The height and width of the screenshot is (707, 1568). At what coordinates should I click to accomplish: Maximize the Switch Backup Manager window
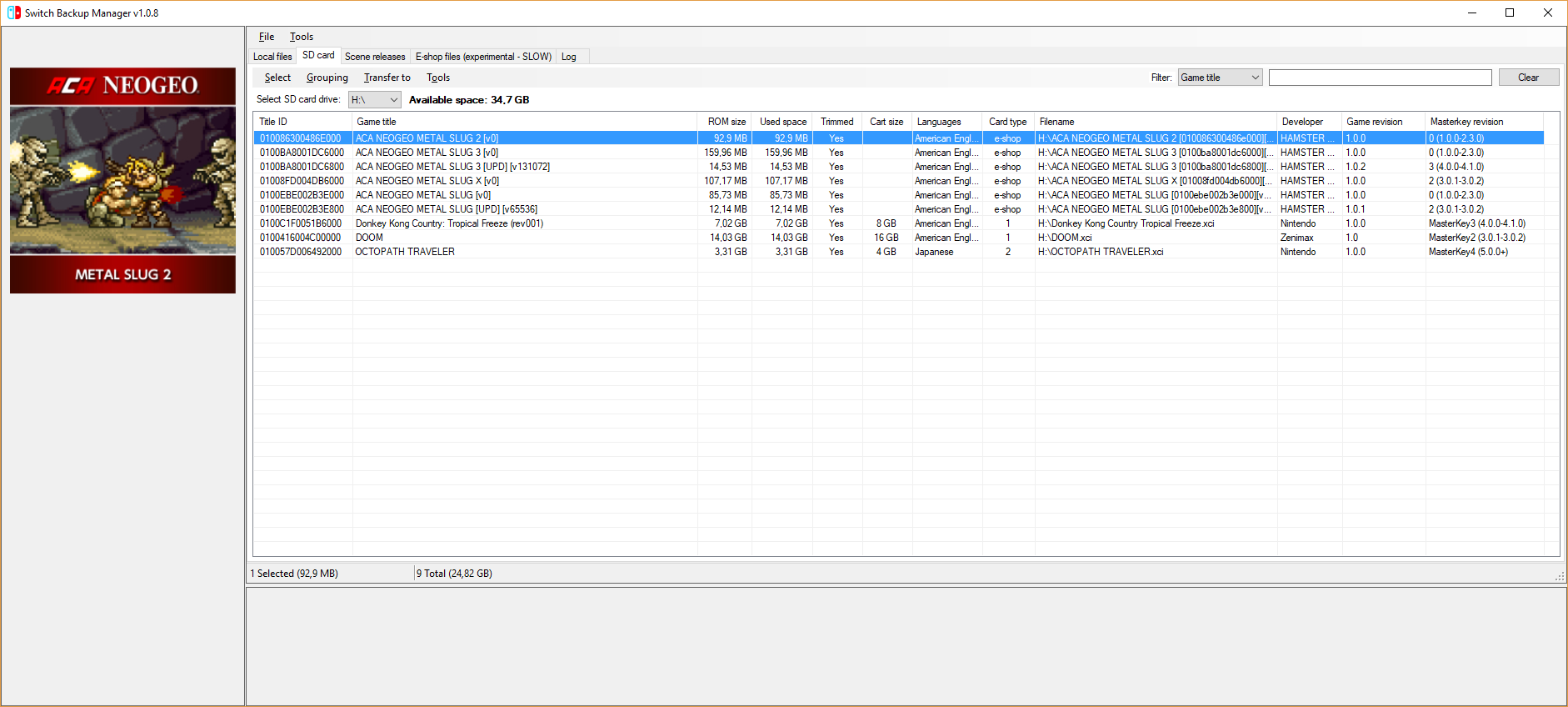pos(1510,13)
